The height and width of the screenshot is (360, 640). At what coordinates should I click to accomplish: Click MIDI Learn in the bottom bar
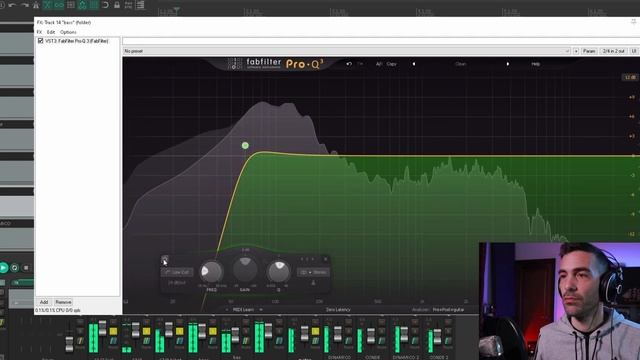point(243,310)
